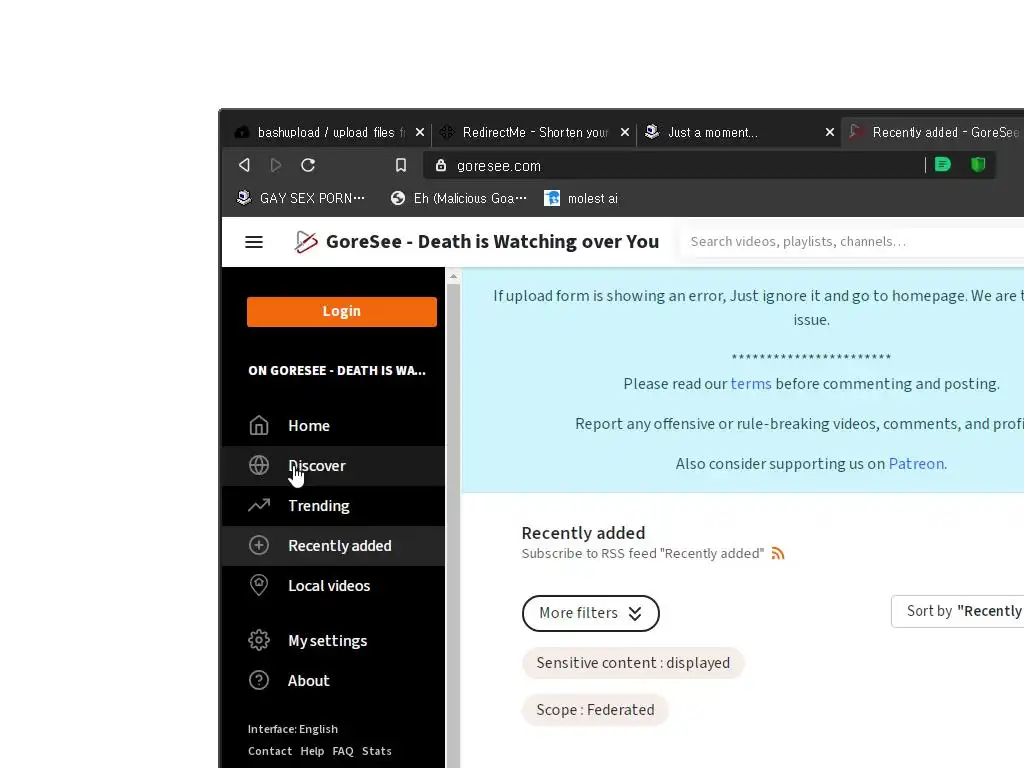Open Trending in the sidebar
Viewport: 1024px width, 768px height.
pos(333,505)
